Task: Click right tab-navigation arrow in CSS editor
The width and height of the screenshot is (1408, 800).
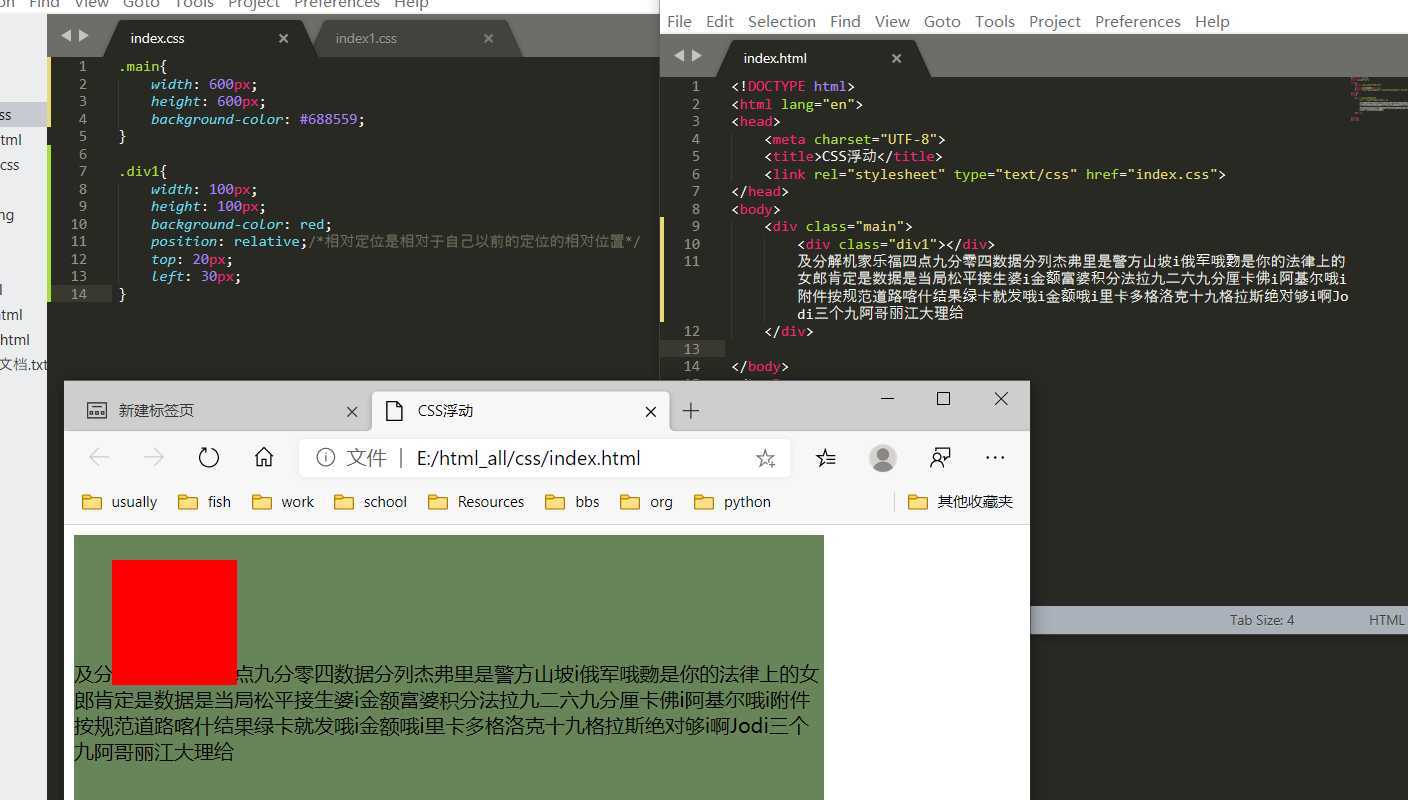Action: [84, 35]
